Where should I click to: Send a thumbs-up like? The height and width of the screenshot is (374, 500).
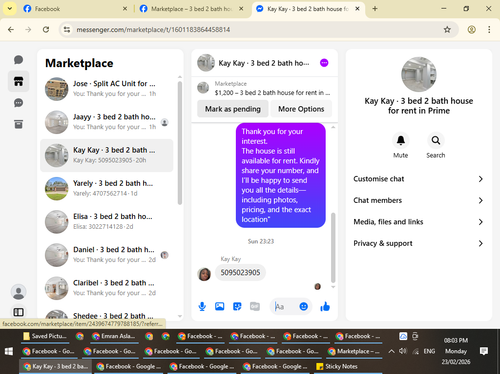click(325, 306)
